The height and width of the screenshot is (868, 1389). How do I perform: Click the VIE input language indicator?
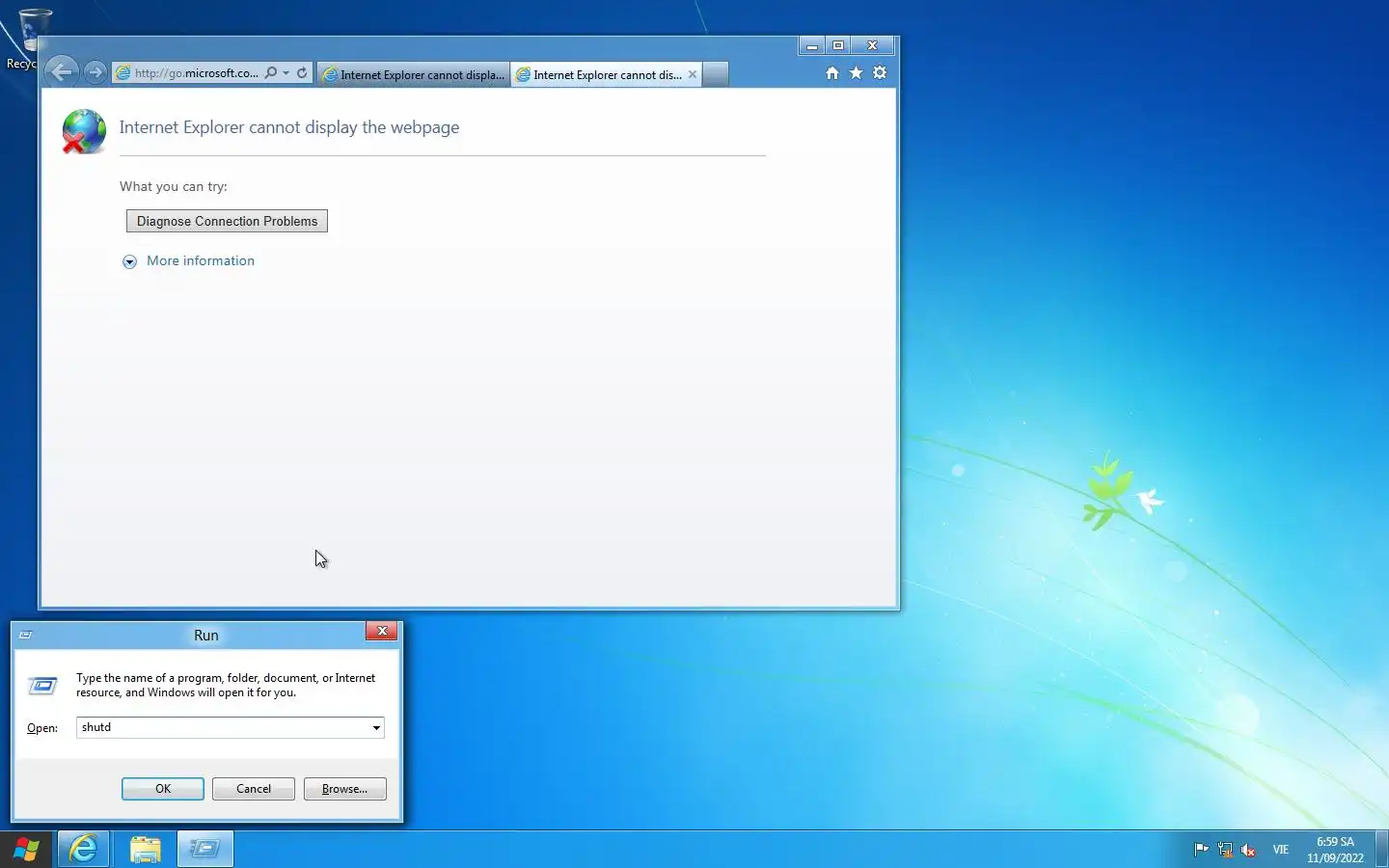pyautogui.click(x=1281, y=850)
